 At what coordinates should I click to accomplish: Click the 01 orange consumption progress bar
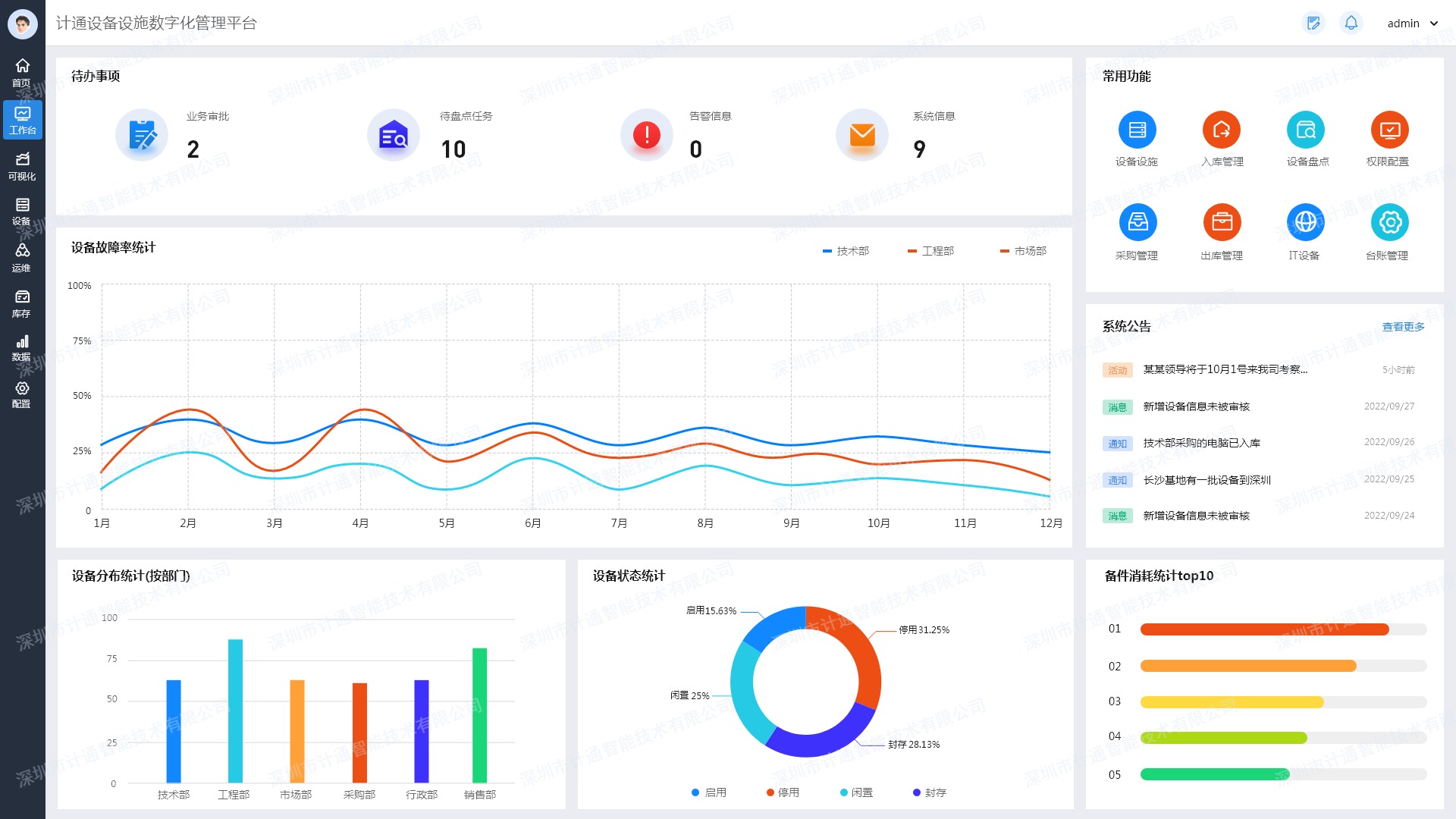[1264, 629]
